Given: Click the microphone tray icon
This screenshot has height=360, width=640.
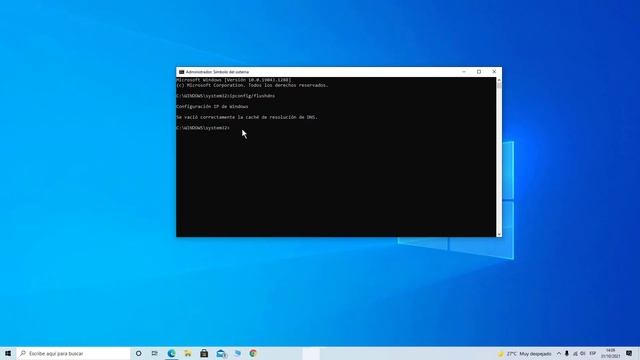Looking at the screenshot, I should coord(567,354).
